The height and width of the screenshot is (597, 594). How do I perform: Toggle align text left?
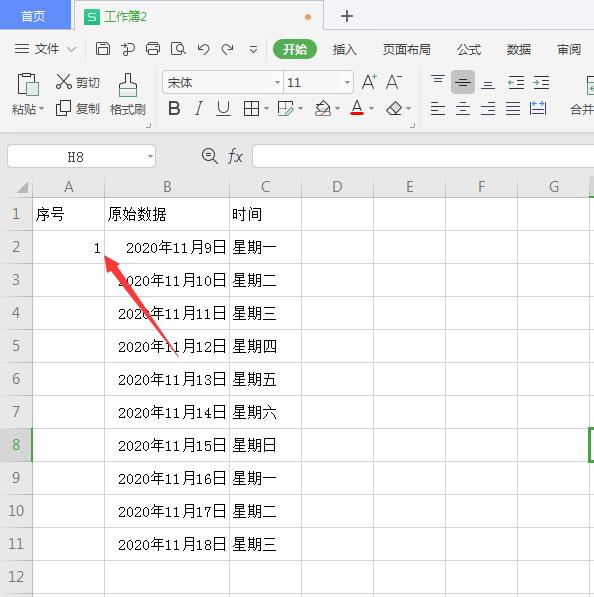click(438, 109)
